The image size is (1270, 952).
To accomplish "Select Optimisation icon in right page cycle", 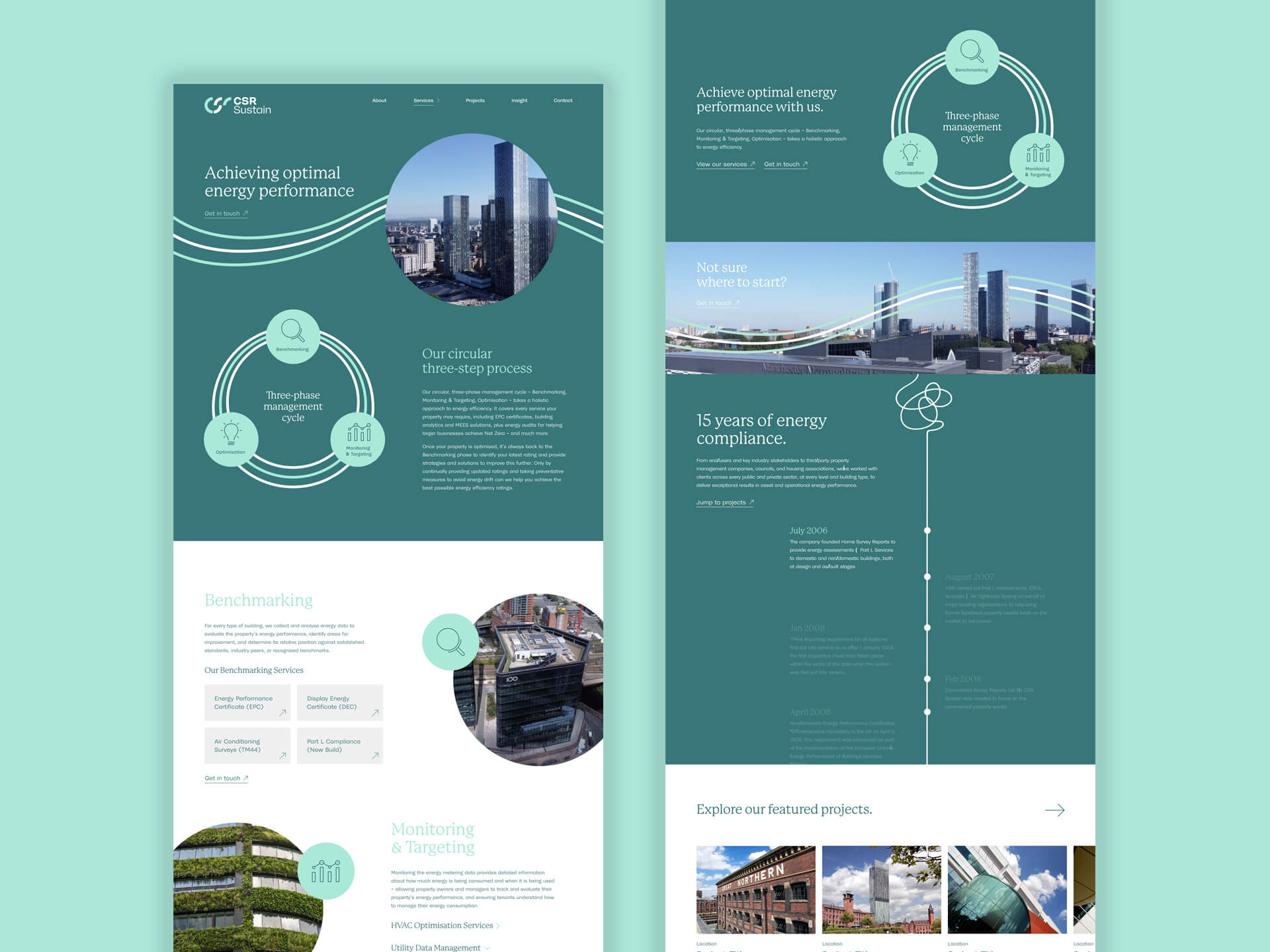I will 910,160.
